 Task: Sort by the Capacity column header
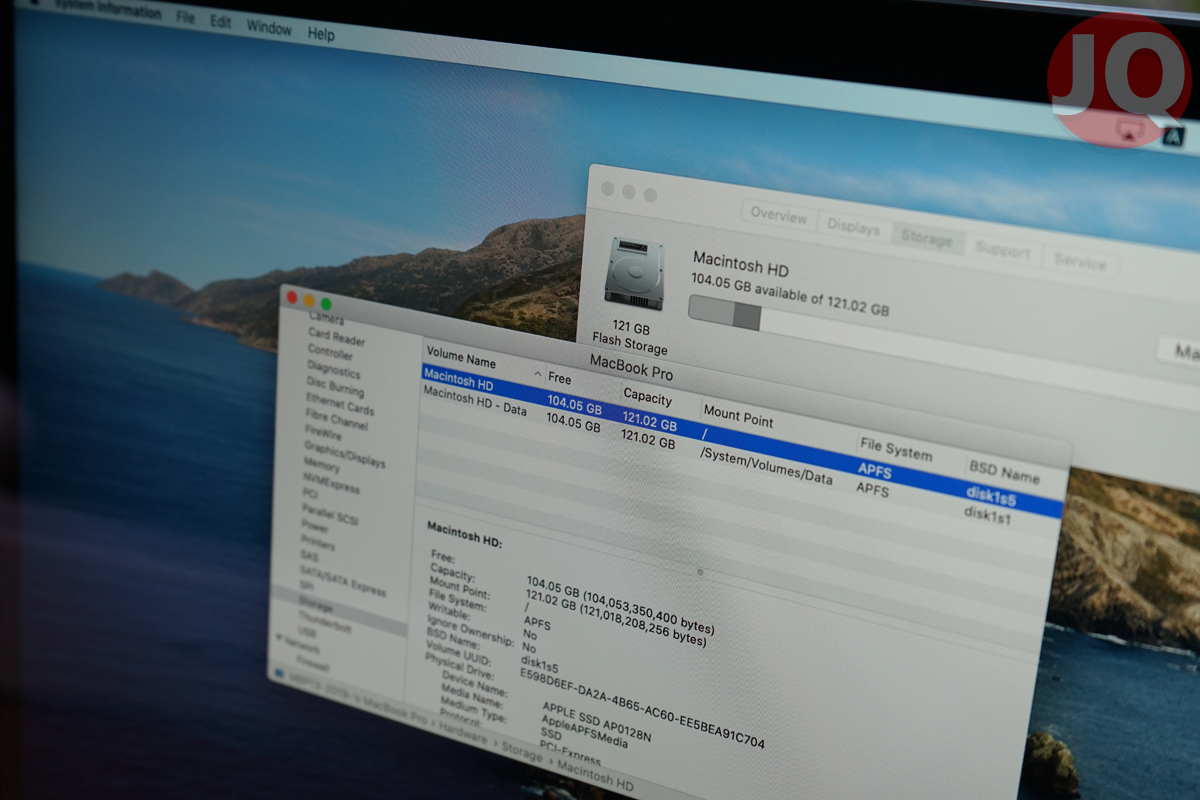[647, 397]
